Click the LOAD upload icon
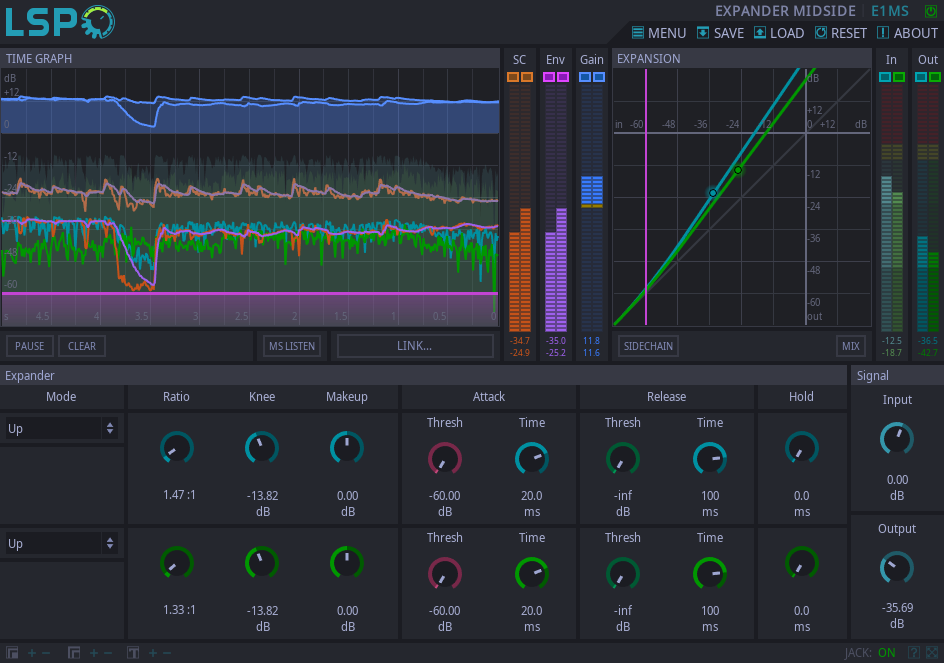 coord(760,33)
